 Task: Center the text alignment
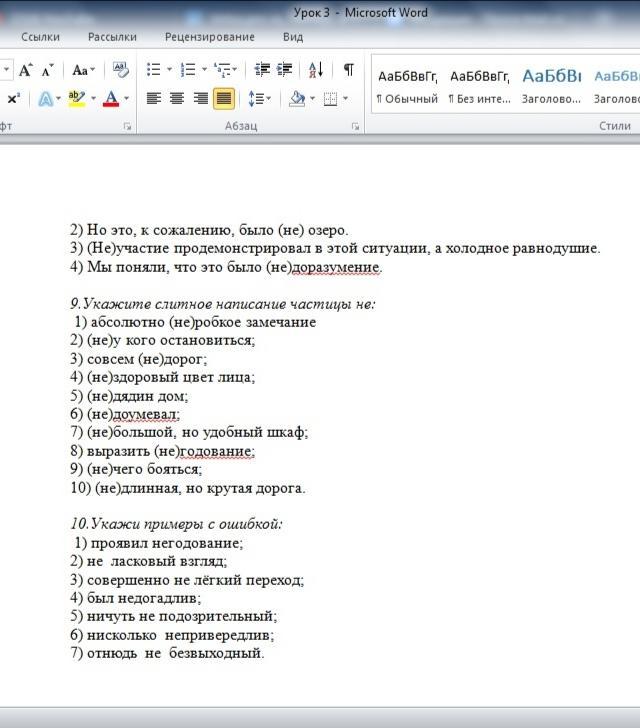tap(177, 98)
